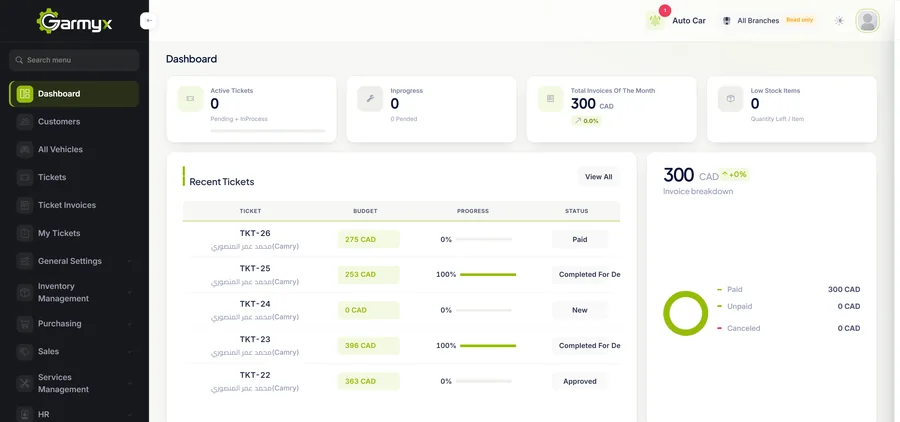Click the Customers sidebar icon
Screen dimensions: 900x422
coord(25,122)
